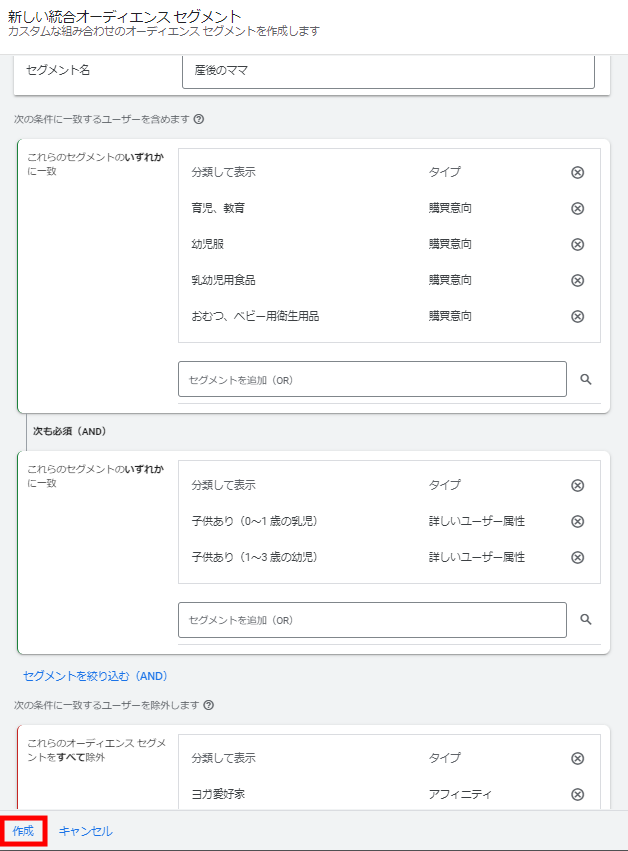Screen dimensions: 628x851
Task: Click search icon in first segment group
Action: (x=586, y=379)
